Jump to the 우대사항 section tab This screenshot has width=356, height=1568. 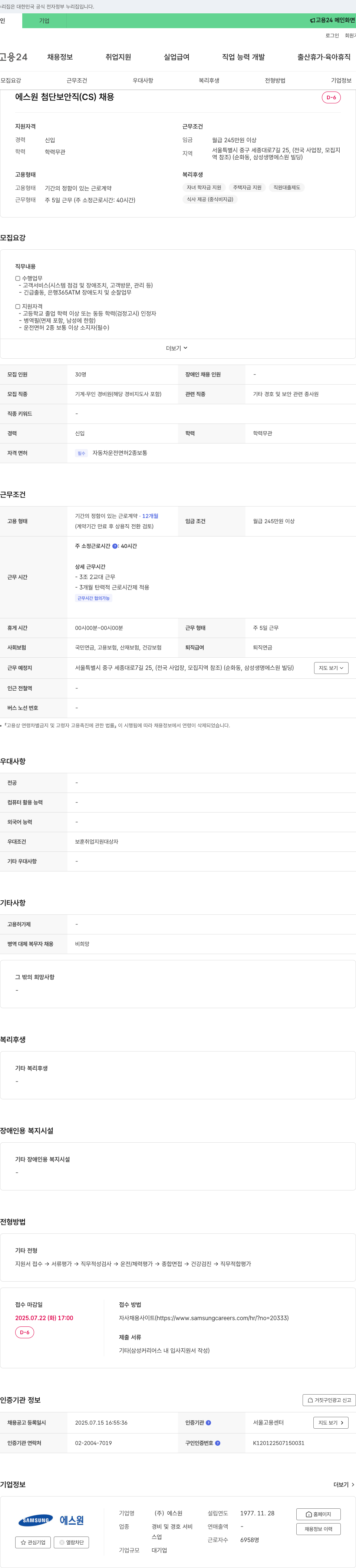point(143,80)
